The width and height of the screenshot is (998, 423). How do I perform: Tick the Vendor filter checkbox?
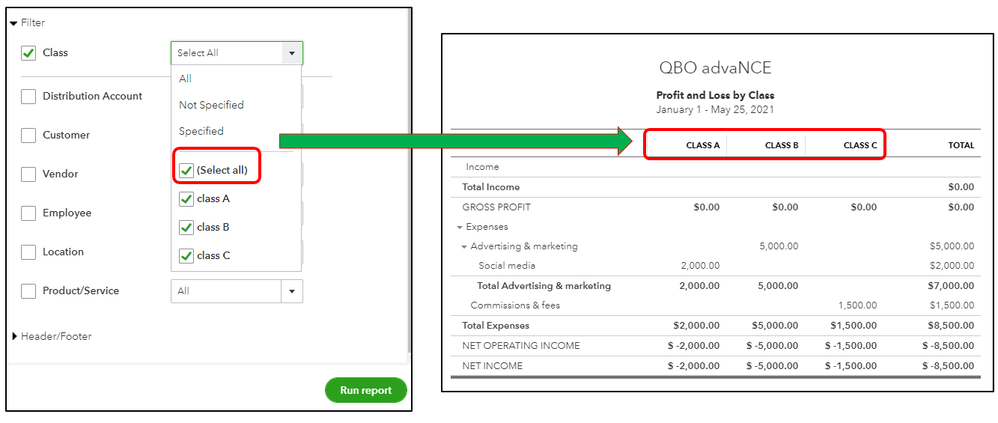pos(28,174)
